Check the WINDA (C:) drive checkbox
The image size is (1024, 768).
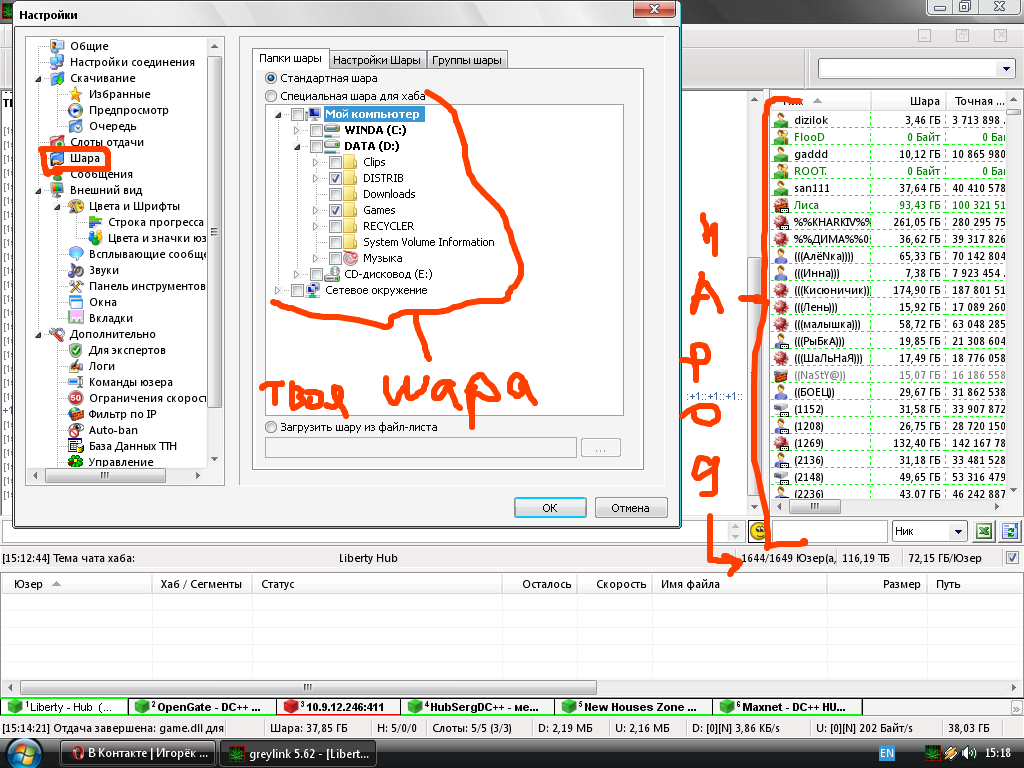316,130
